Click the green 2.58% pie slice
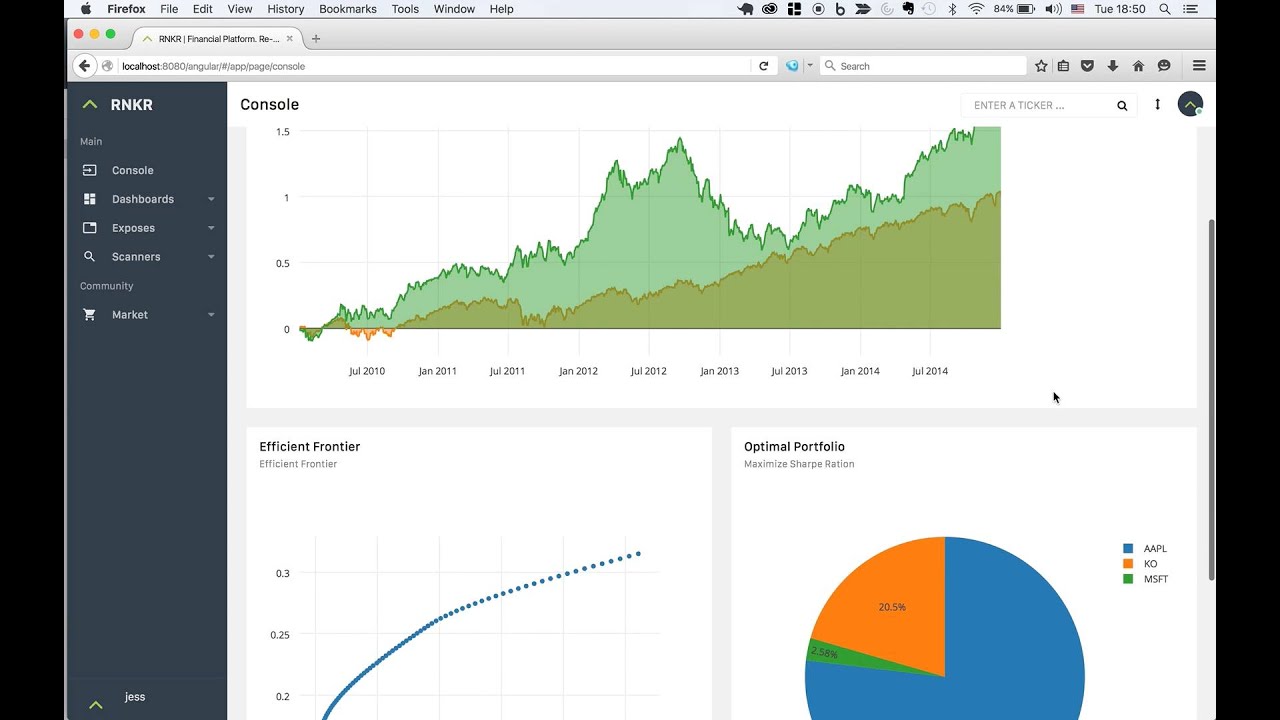The width and height of the screenshot is (1280, 720). tap(825, 652)
